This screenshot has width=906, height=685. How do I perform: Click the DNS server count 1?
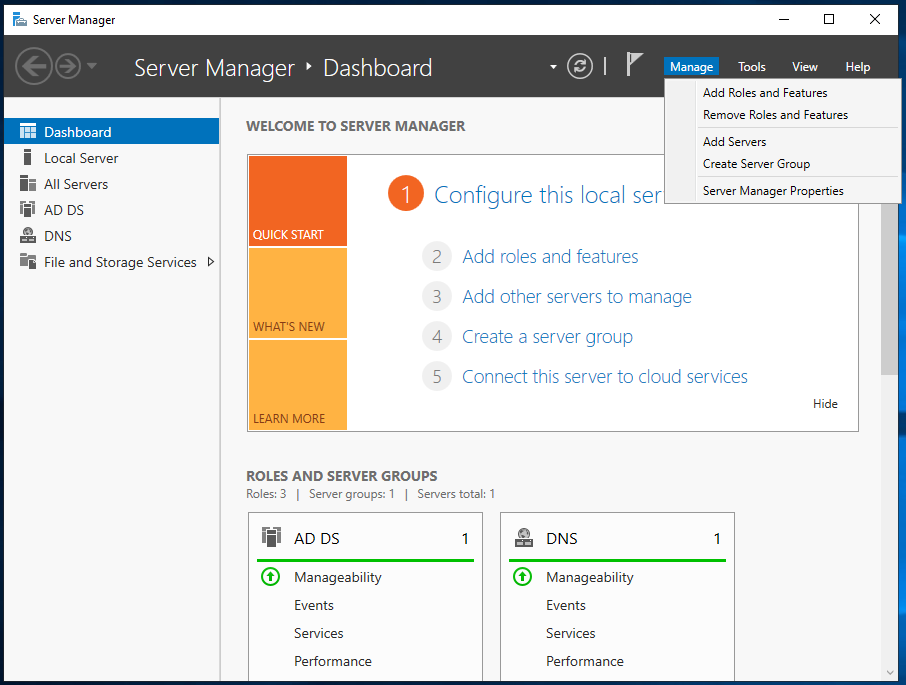(x=716, y=539)
